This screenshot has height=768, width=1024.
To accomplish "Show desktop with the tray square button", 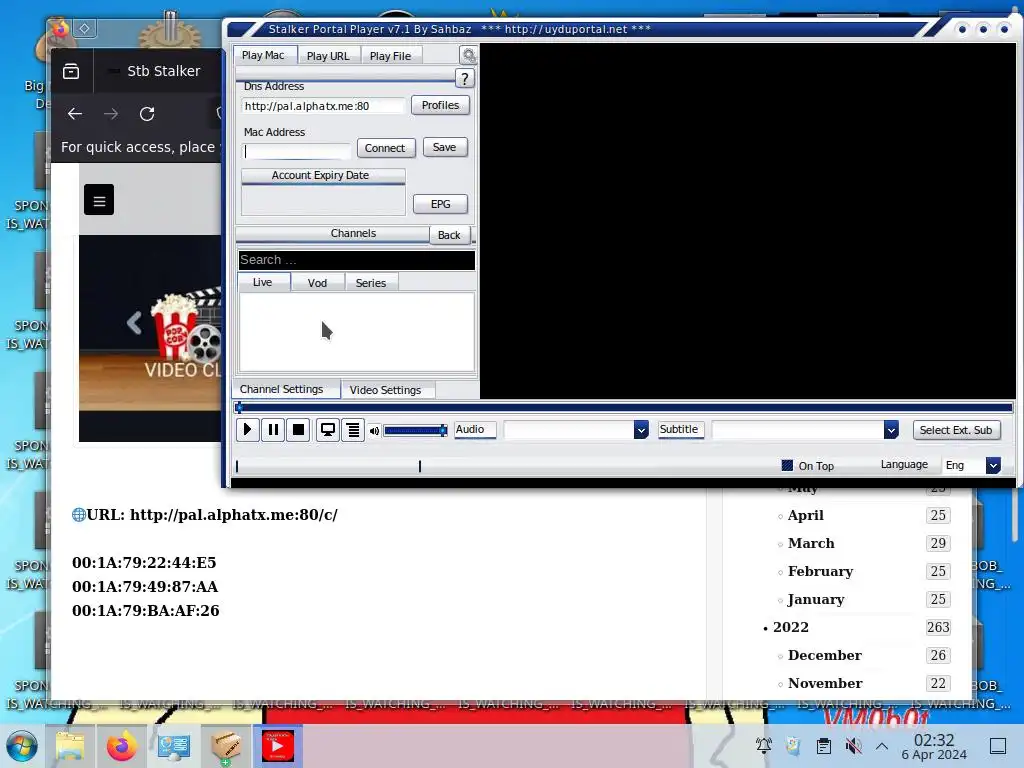I will 998,745.
